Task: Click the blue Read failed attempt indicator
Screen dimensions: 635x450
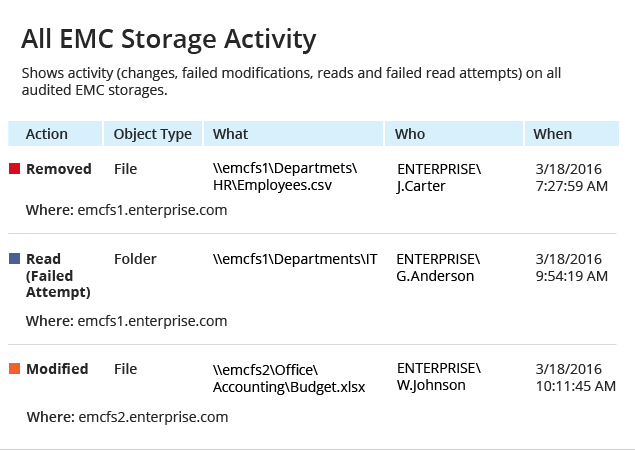Action: click(15, 258)
